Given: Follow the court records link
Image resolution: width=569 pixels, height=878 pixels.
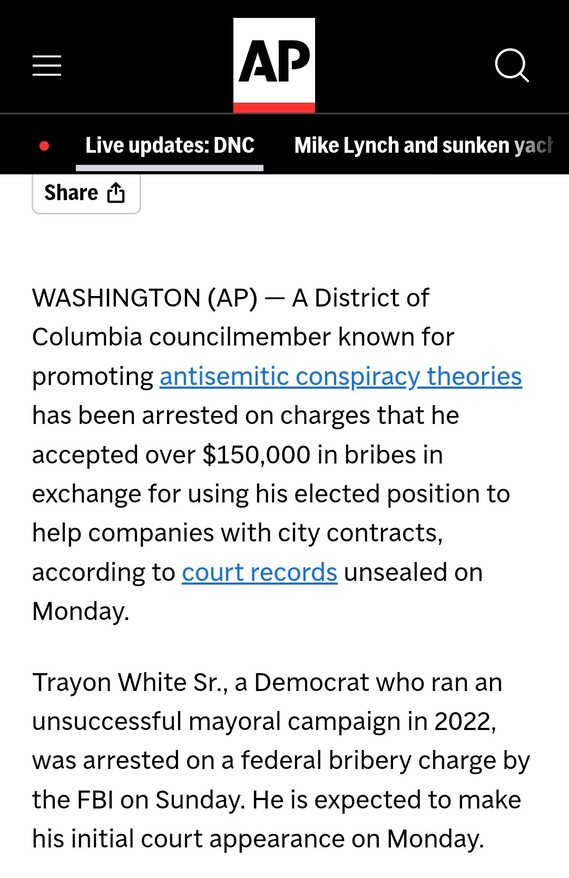Looking at the screenshot, I should [x=259, y=573].
